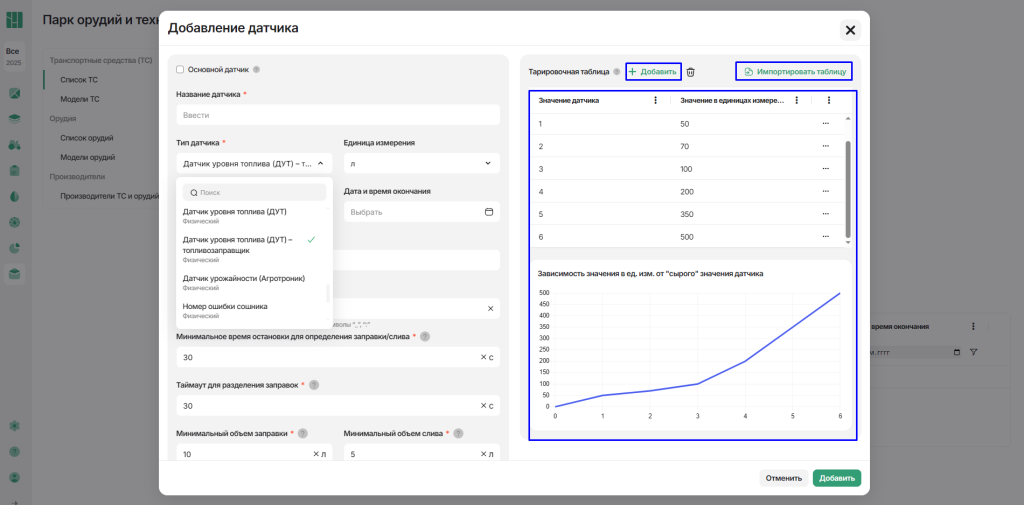1024x505 pixels.
Task: Click Импортировать таблицу button
Action: [x=796, y=72]
